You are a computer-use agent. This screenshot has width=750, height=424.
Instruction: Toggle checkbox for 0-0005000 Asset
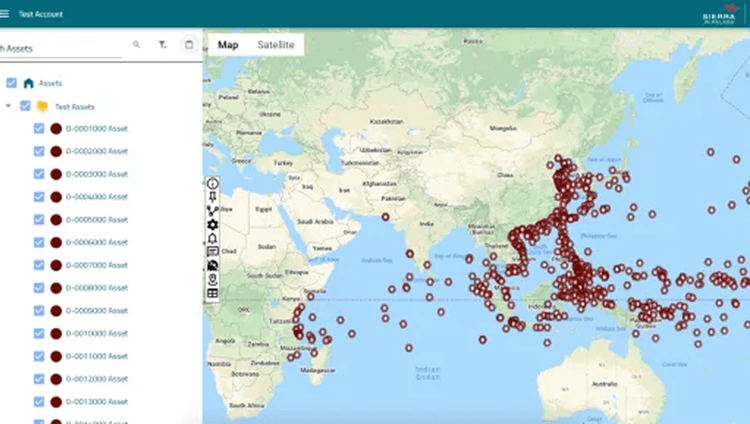pyautogui.click(x=39, y=220)
